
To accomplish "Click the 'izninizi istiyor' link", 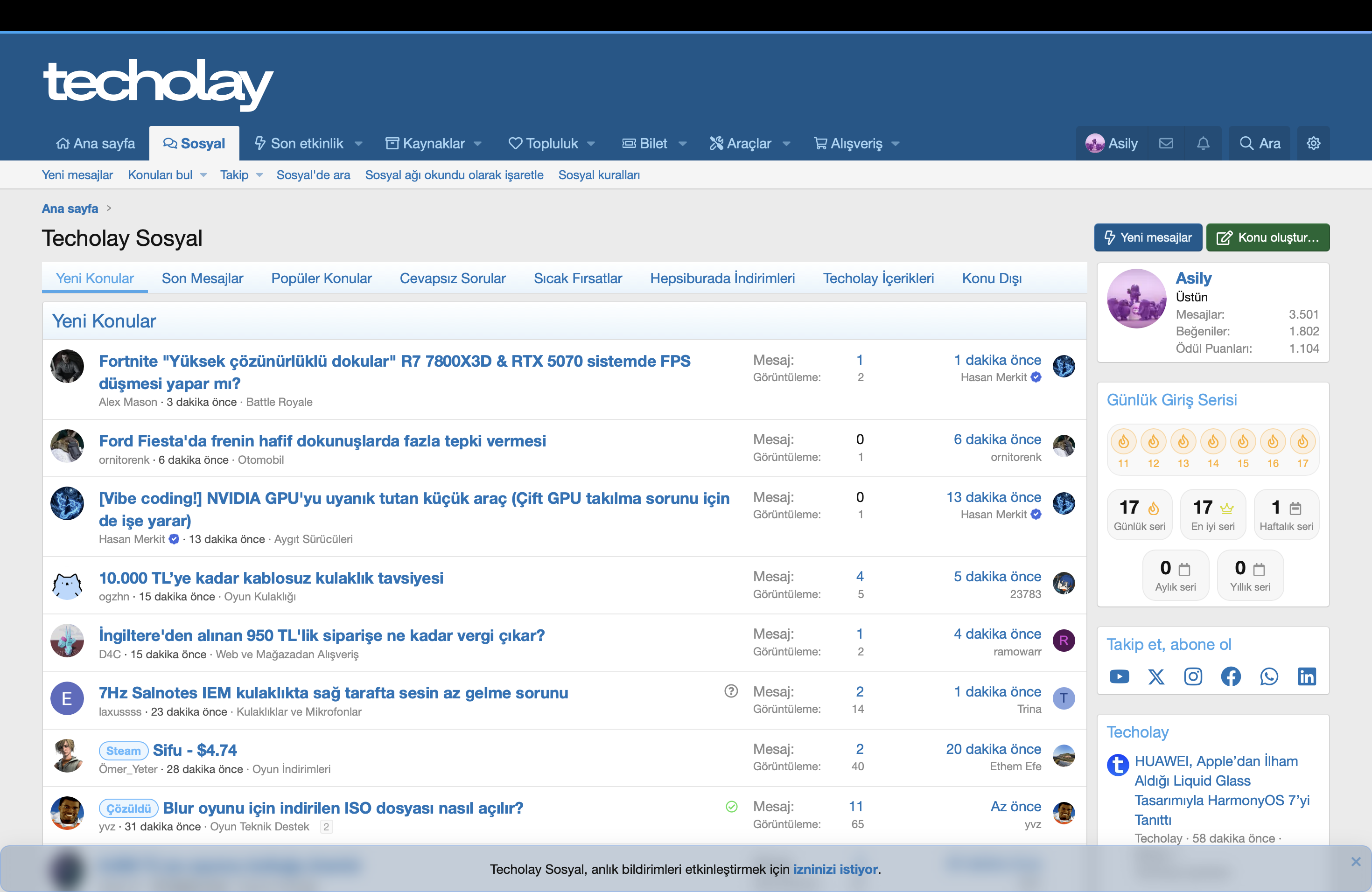I will 835,869.
